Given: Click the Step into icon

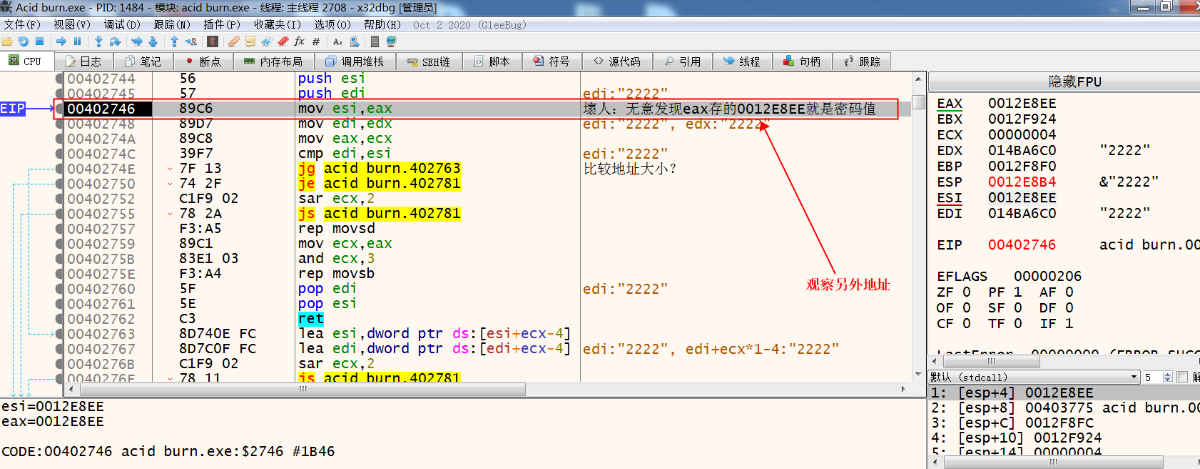Looking at the screenshot, I should [98, 41].
